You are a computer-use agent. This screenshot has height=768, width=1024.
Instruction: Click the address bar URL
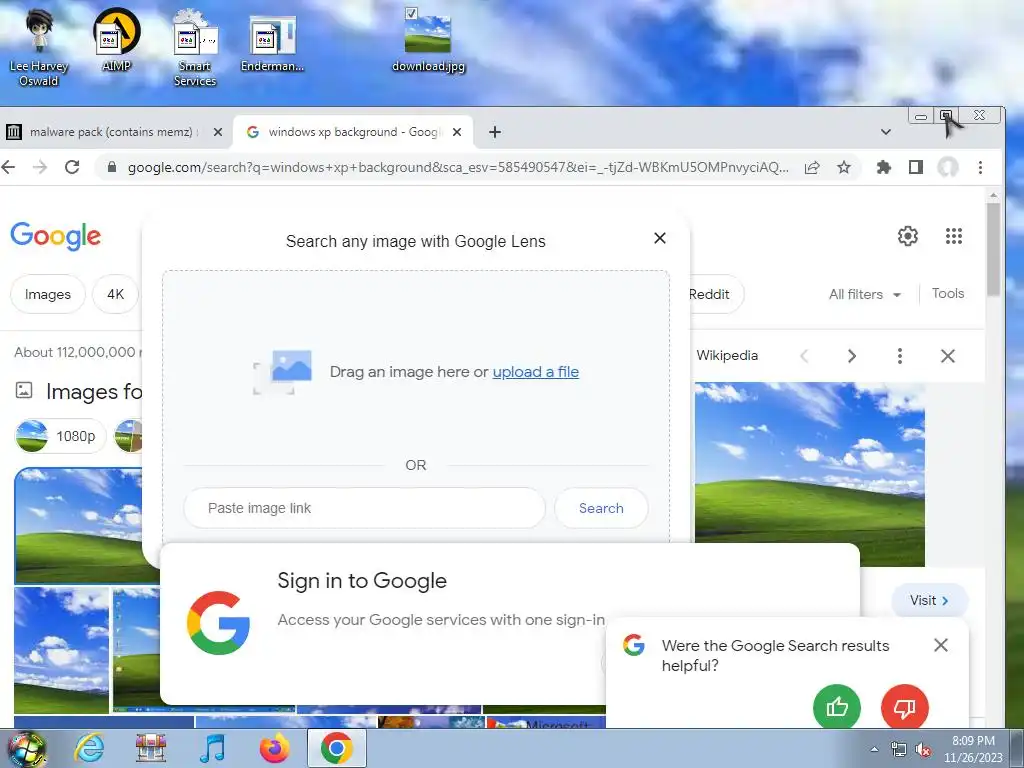[457, 167]
